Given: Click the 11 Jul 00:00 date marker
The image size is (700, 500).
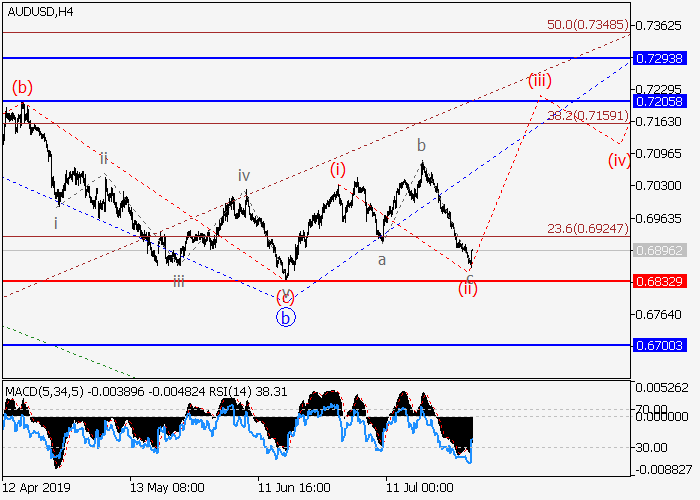Looking at the screenshot, I should click(418, 487).
